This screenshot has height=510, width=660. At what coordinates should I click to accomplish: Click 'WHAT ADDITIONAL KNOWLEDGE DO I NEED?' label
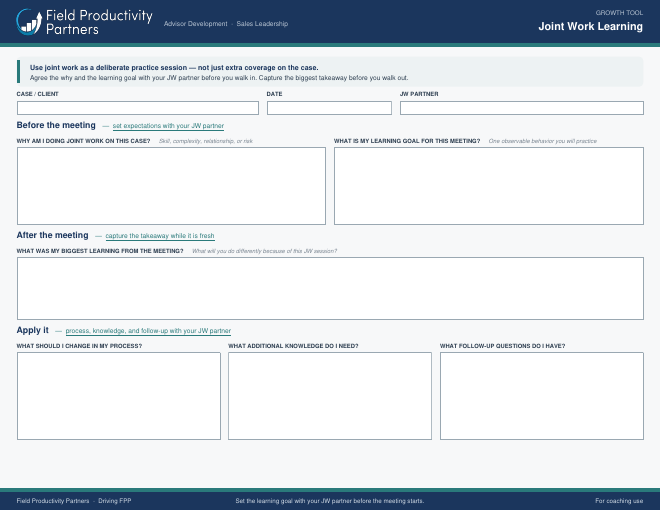293,346
